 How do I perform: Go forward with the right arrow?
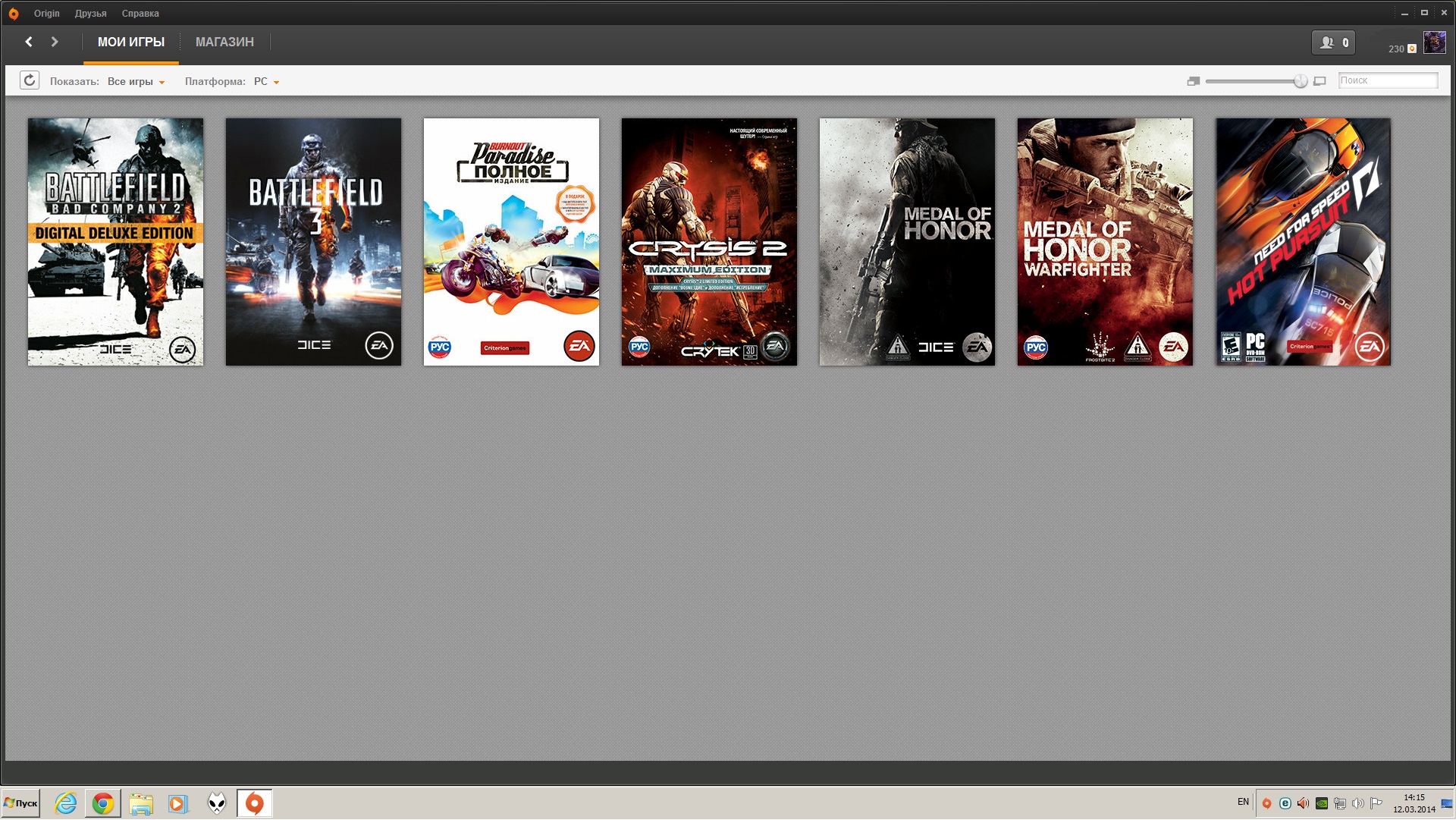[55, 42]
